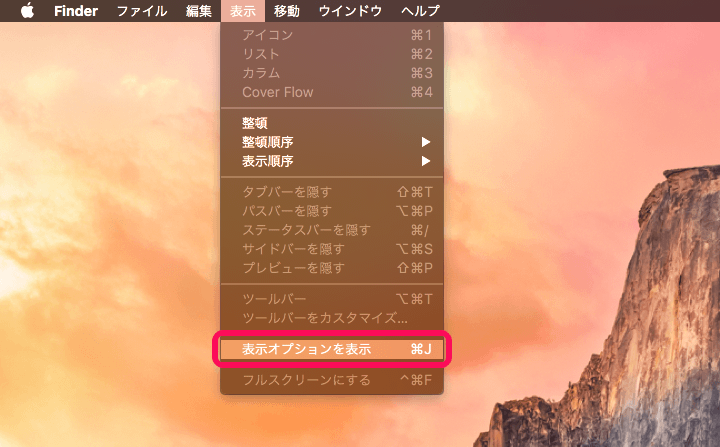Open the 編集 menu
720x447 pixels.
pos(199,11)
